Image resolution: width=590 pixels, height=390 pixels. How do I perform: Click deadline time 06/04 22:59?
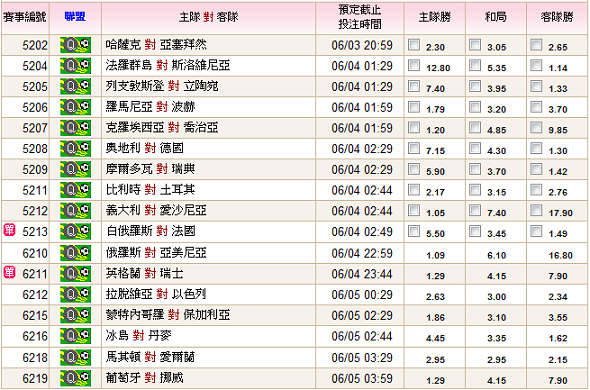(362, 253)
